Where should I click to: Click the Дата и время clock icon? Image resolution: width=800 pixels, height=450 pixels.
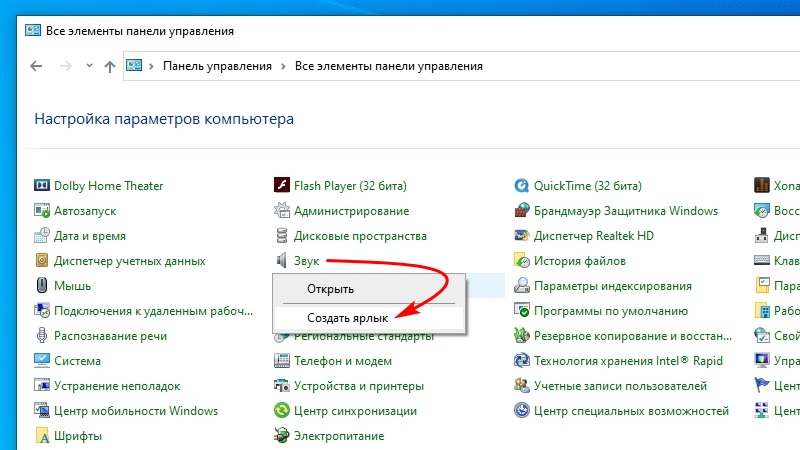(x=42, y=235)
